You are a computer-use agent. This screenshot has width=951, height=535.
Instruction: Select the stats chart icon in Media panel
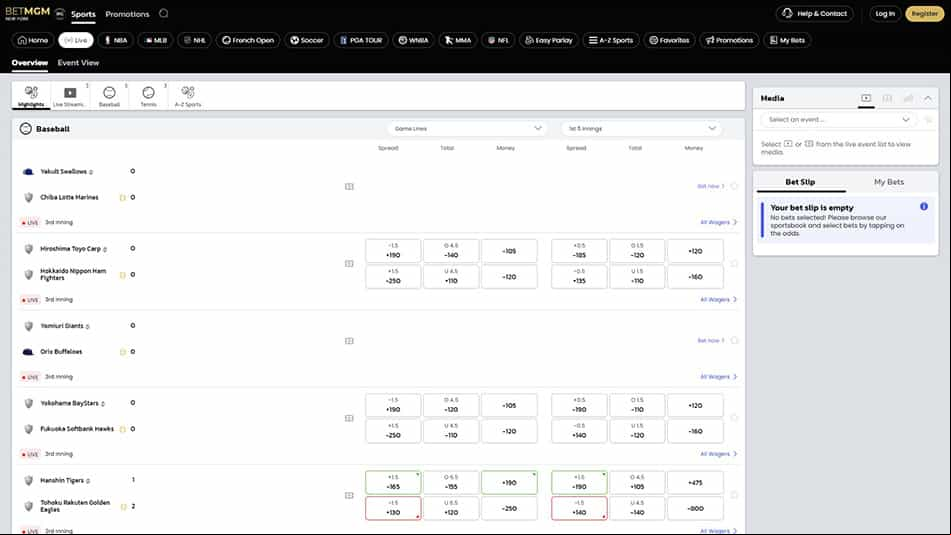point(908,98)
